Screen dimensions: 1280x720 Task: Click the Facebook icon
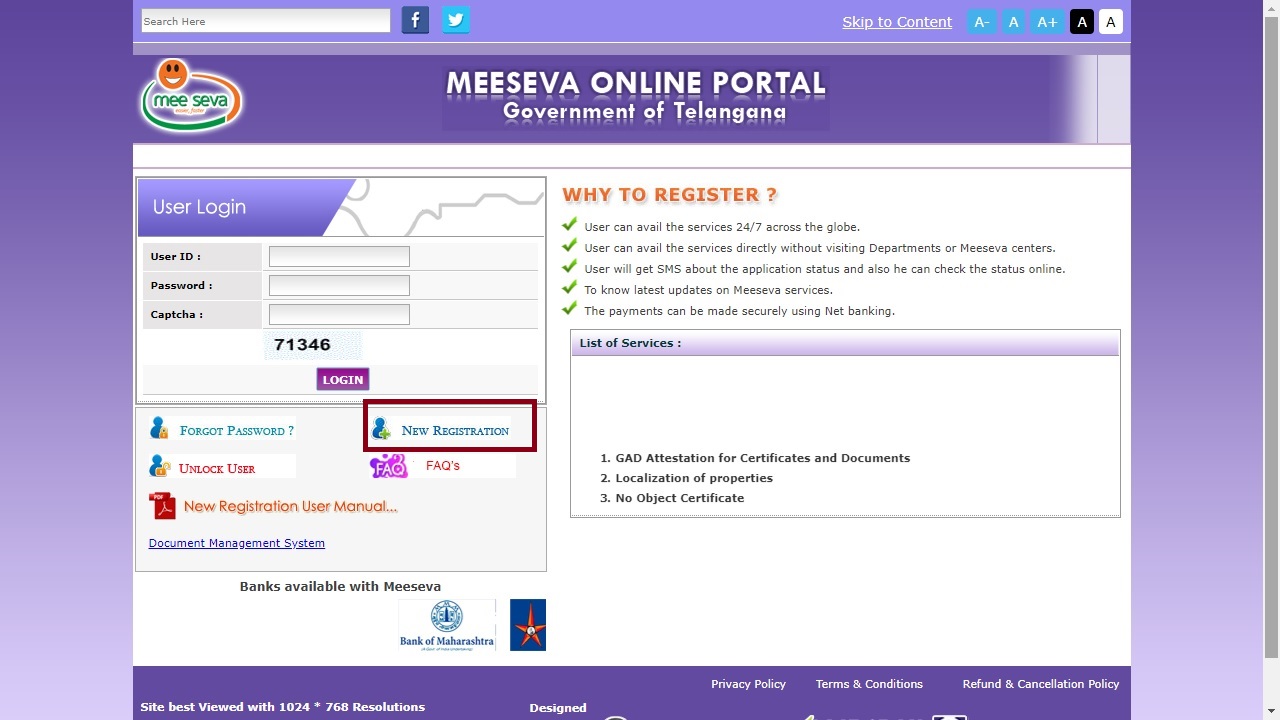click(415, 20)
